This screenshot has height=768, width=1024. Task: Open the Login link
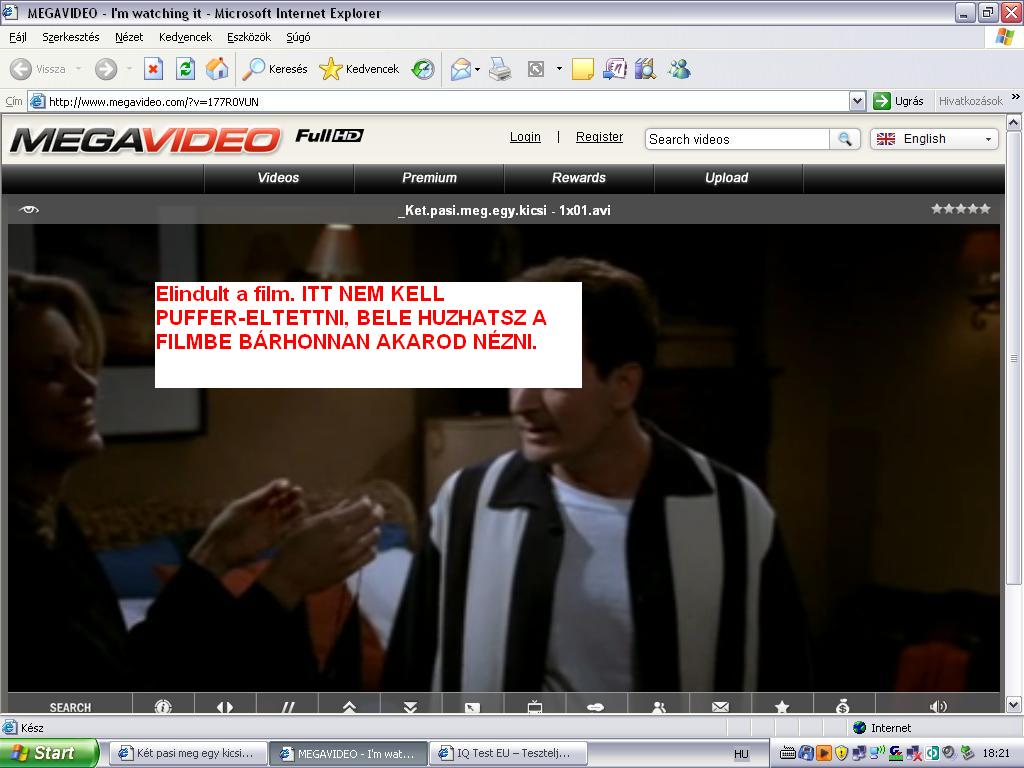coord(525,136)
